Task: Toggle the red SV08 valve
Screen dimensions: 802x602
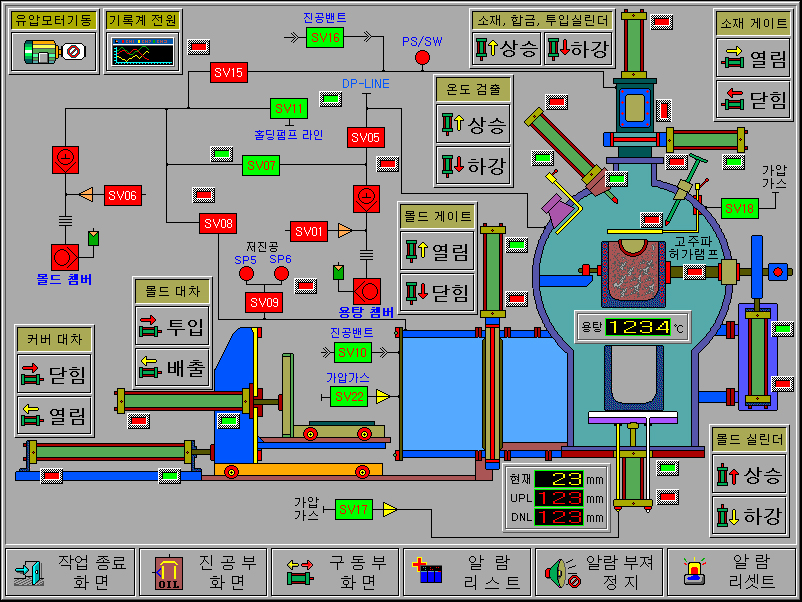Action: [x=218, y=223]
